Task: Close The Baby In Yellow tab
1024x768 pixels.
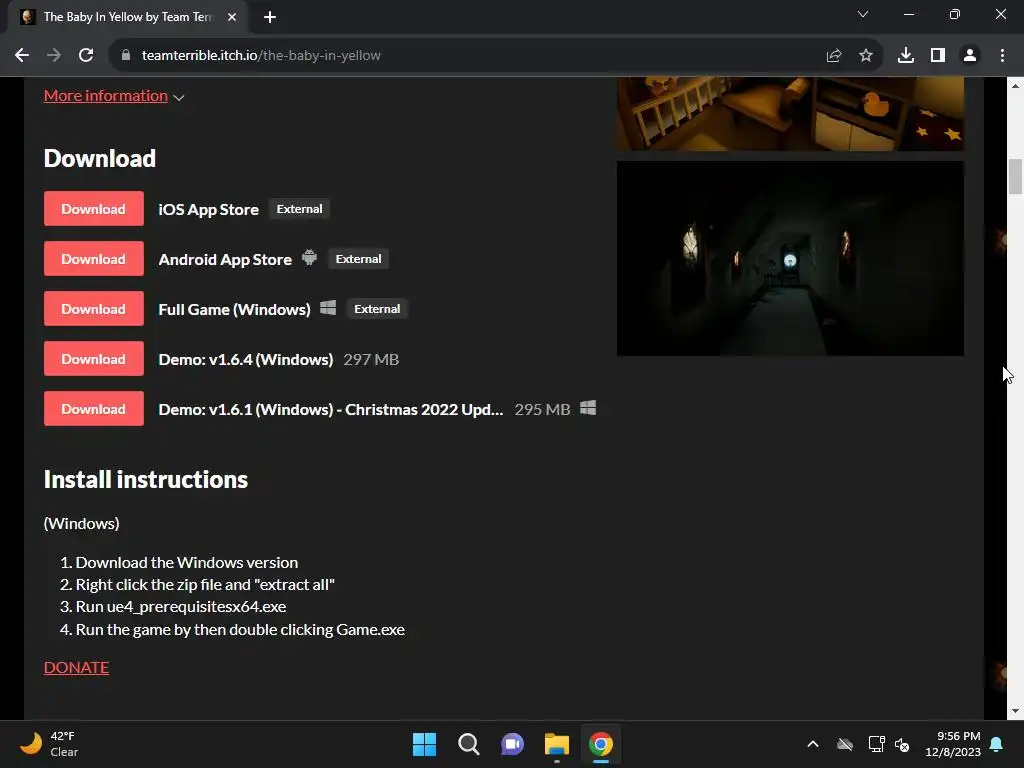Action: coord(232,17)
